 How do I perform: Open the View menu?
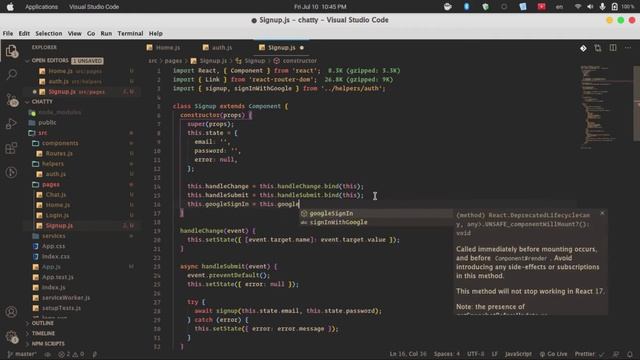point(74,33)
